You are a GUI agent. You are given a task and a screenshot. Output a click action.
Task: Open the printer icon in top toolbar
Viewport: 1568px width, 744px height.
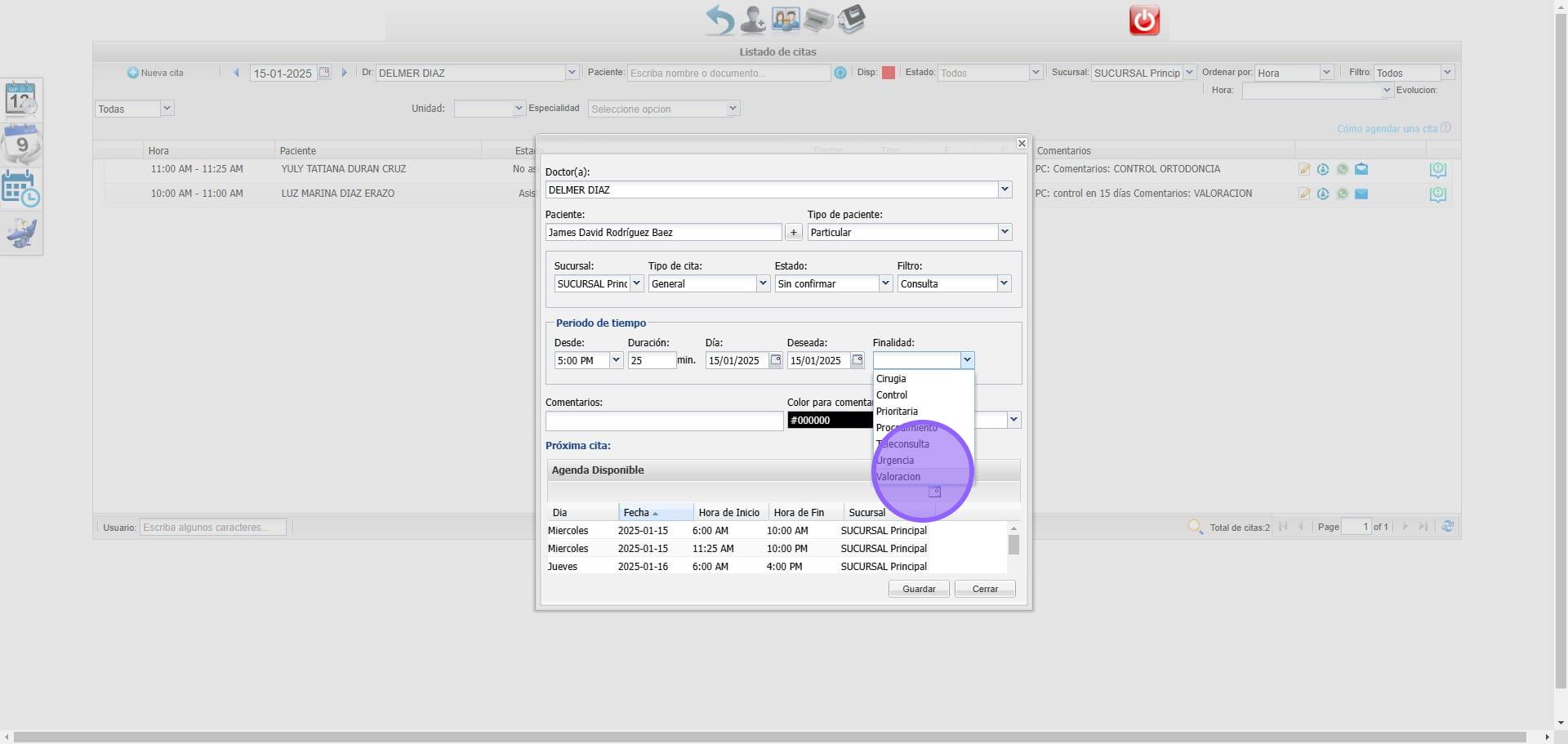point(817,20)
